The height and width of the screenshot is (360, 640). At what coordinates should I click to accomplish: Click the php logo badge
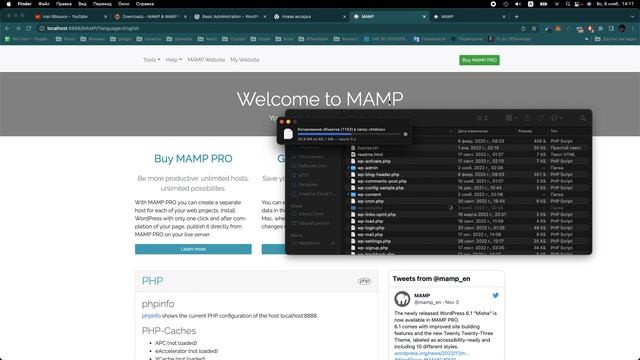click(364, 281)
